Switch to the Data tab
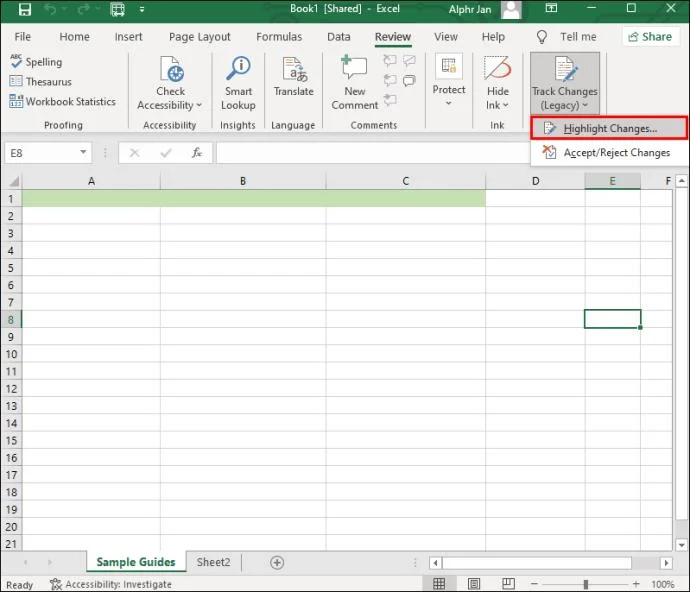Image resolution: width=690 pixels, height=592 pixels. click(x=338, y=37)
